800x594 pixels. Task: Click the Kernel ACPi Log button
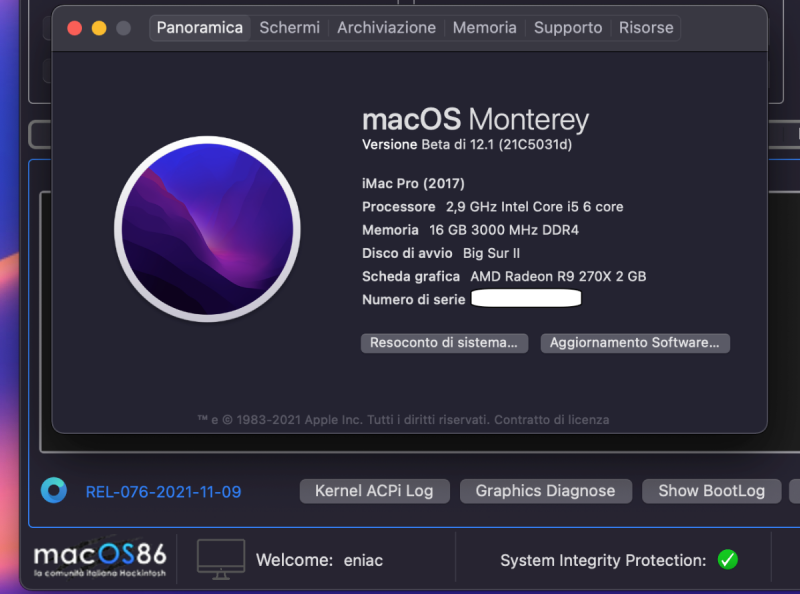[374, 491]
